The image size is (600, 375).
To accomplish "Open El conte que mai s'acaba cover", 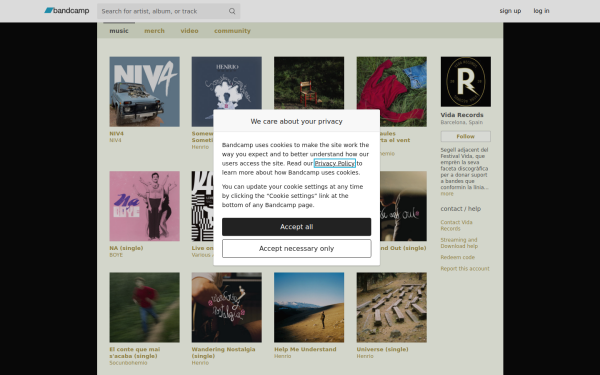I will [x=145, y=307].
